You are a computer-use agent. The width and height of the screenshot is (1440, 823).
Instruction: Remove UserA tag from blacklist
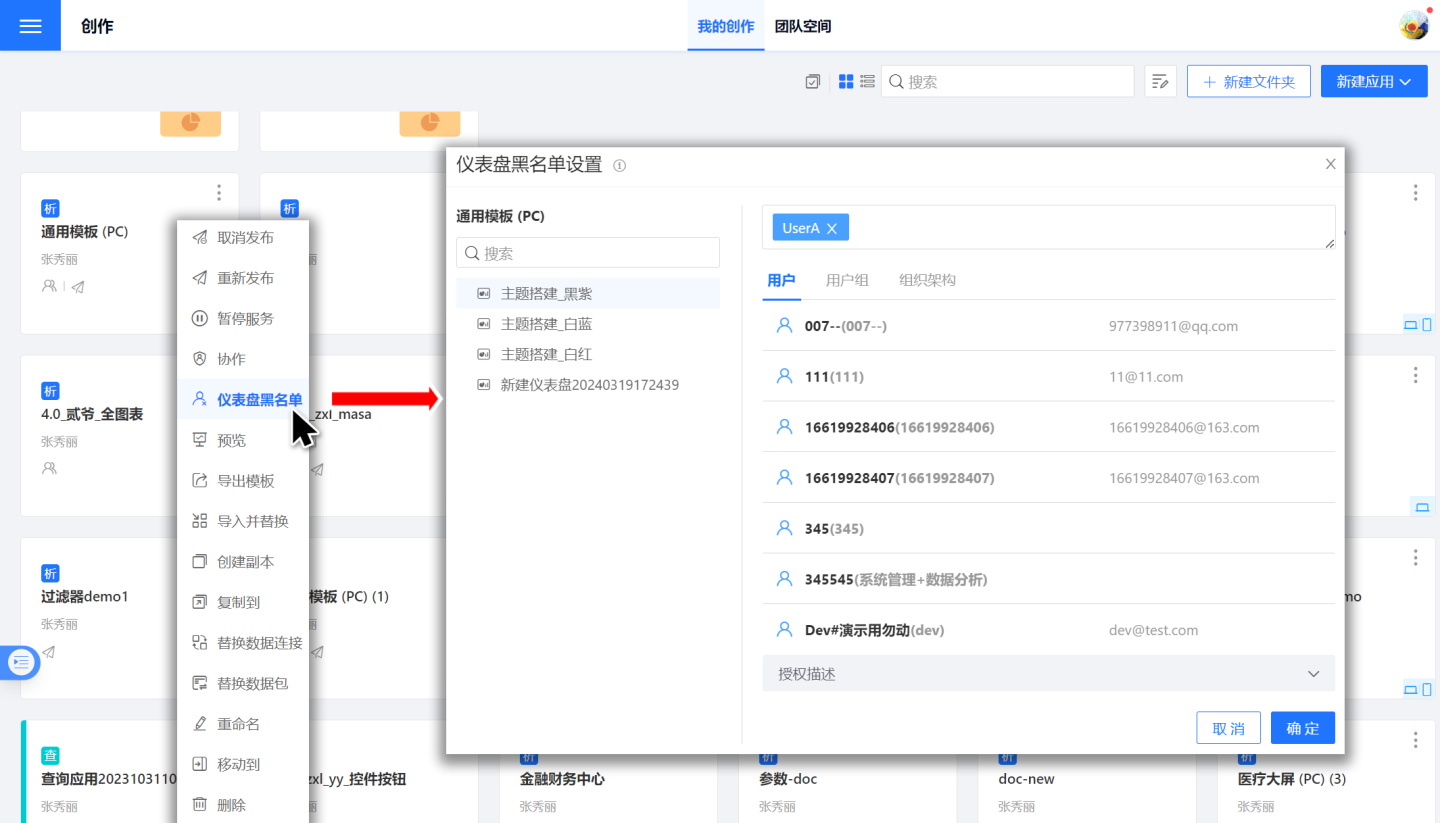pyautogui.click(x=831, y=229)
